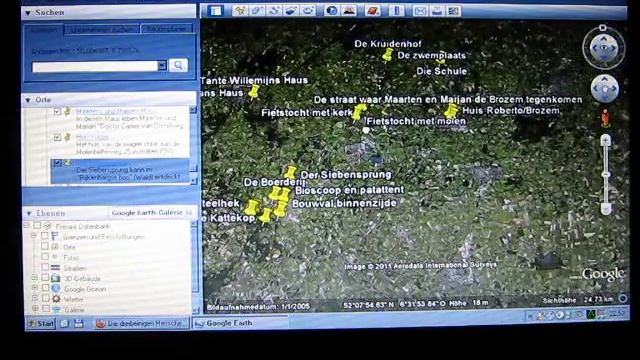Switch to the Unternehmen suchen tab
The image size is (640, 360).
click(102, 29)
